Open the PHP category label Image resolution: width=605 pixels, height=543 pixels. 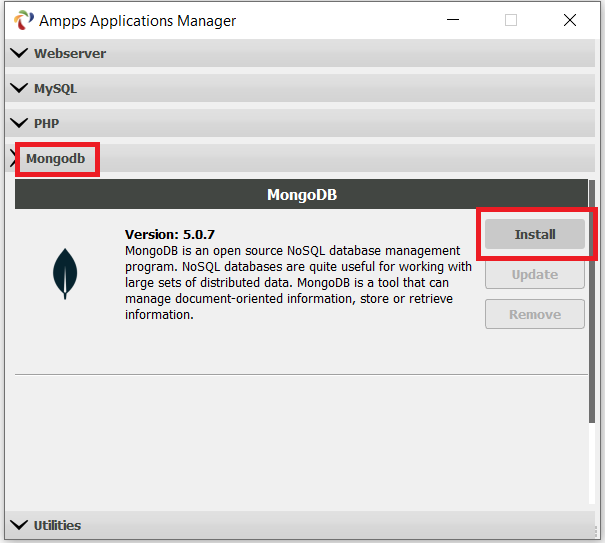click(x=47, y=123)
